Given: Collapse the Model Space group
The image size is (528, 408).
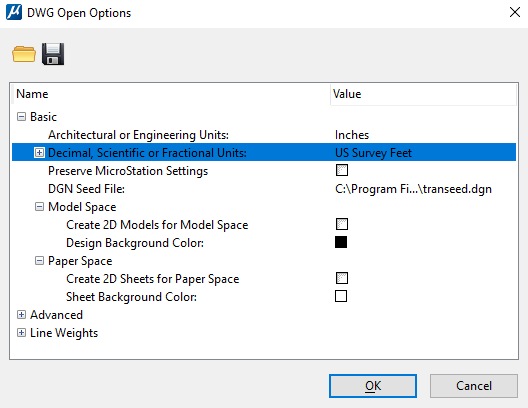Looking at the screenshot, I should (39, 207).
